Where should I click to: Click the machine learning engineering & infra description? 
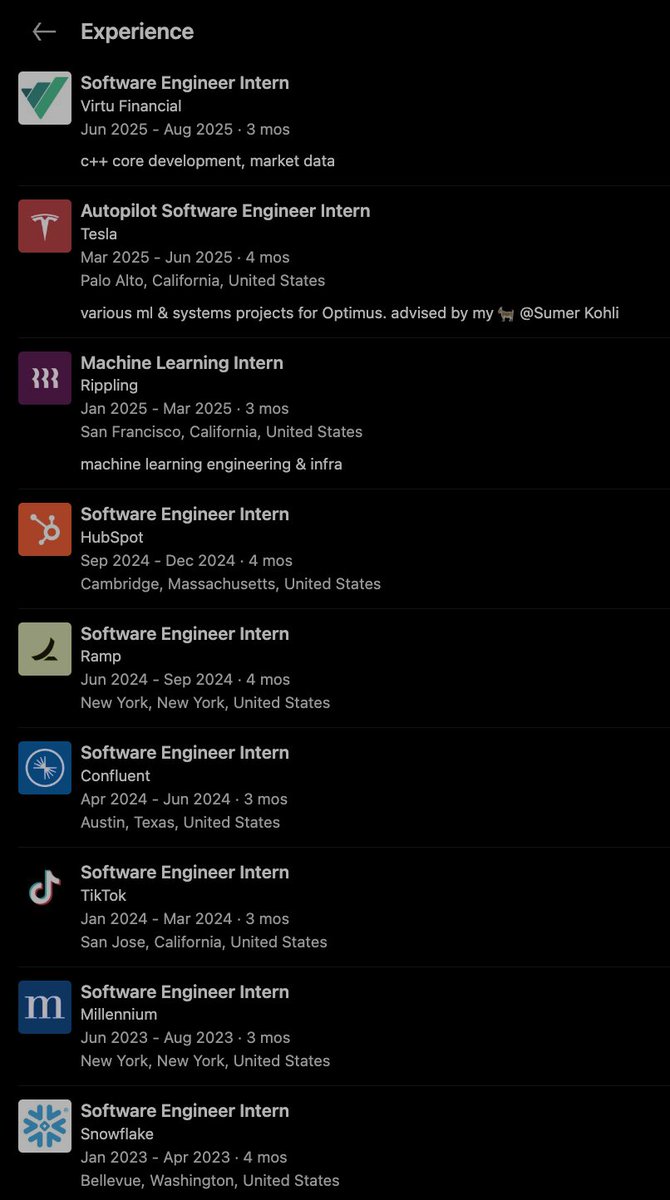click(x=211, y=464)
